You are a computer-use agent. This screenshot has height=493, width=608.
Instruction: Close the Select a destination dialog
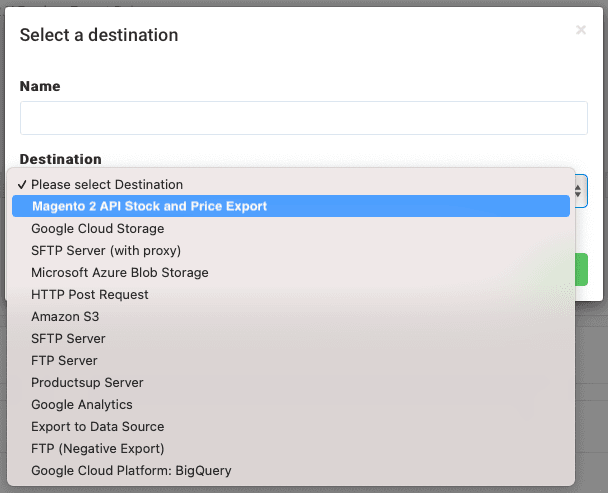point(581,31)
